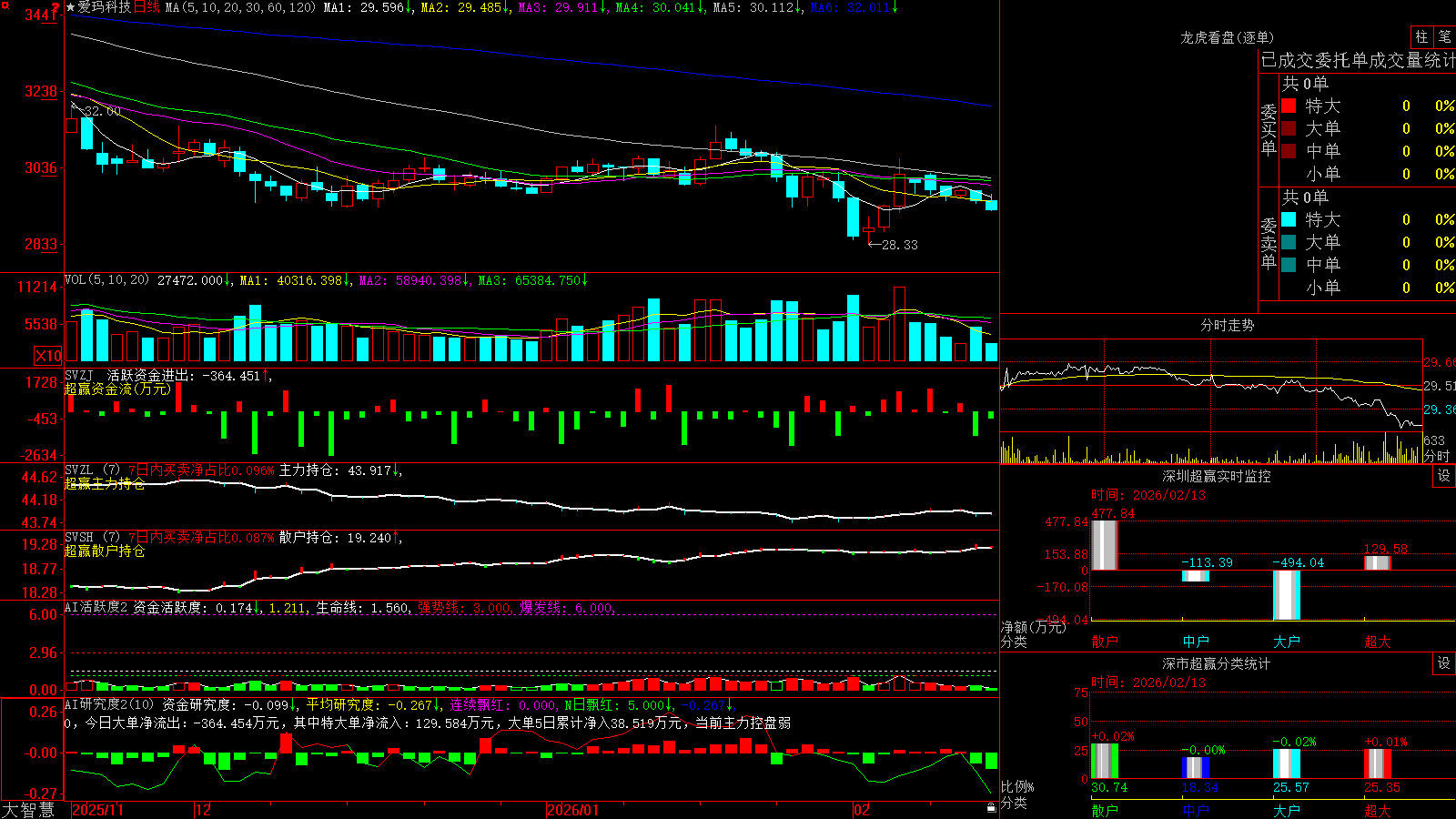Click the 已成交委托单成交量统计 header
The height and width of the screenshot is (819, 1456).
tap(1358, 60)
